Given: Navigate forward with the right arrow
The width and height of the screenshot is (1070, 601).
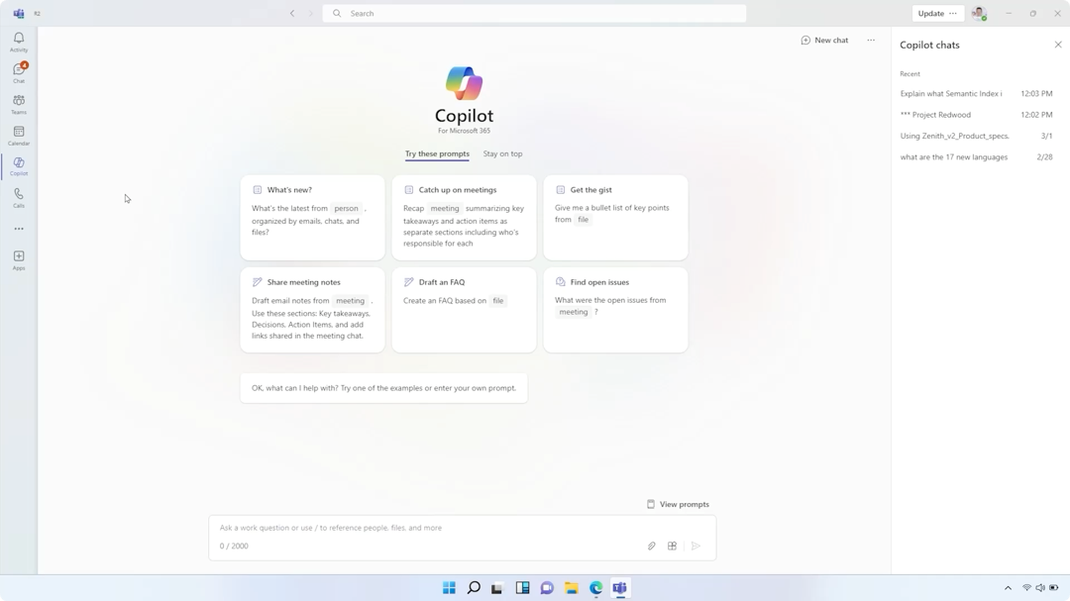Looking at the screenshot, I should 310,13.
